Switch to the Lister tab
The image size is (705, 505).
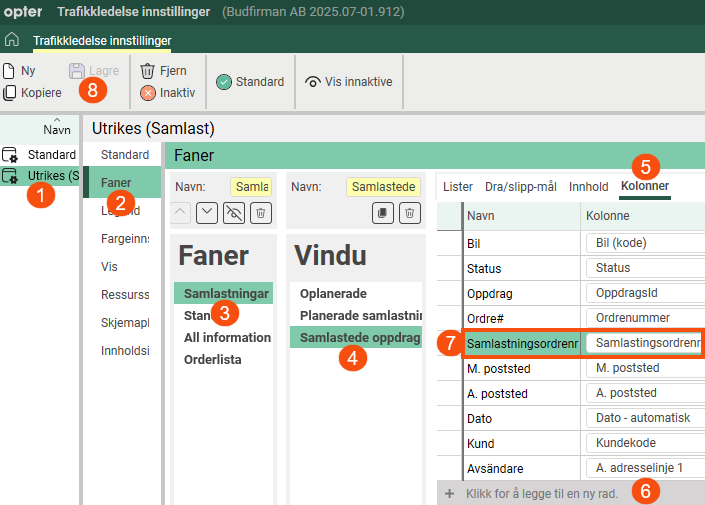[458, 186]
